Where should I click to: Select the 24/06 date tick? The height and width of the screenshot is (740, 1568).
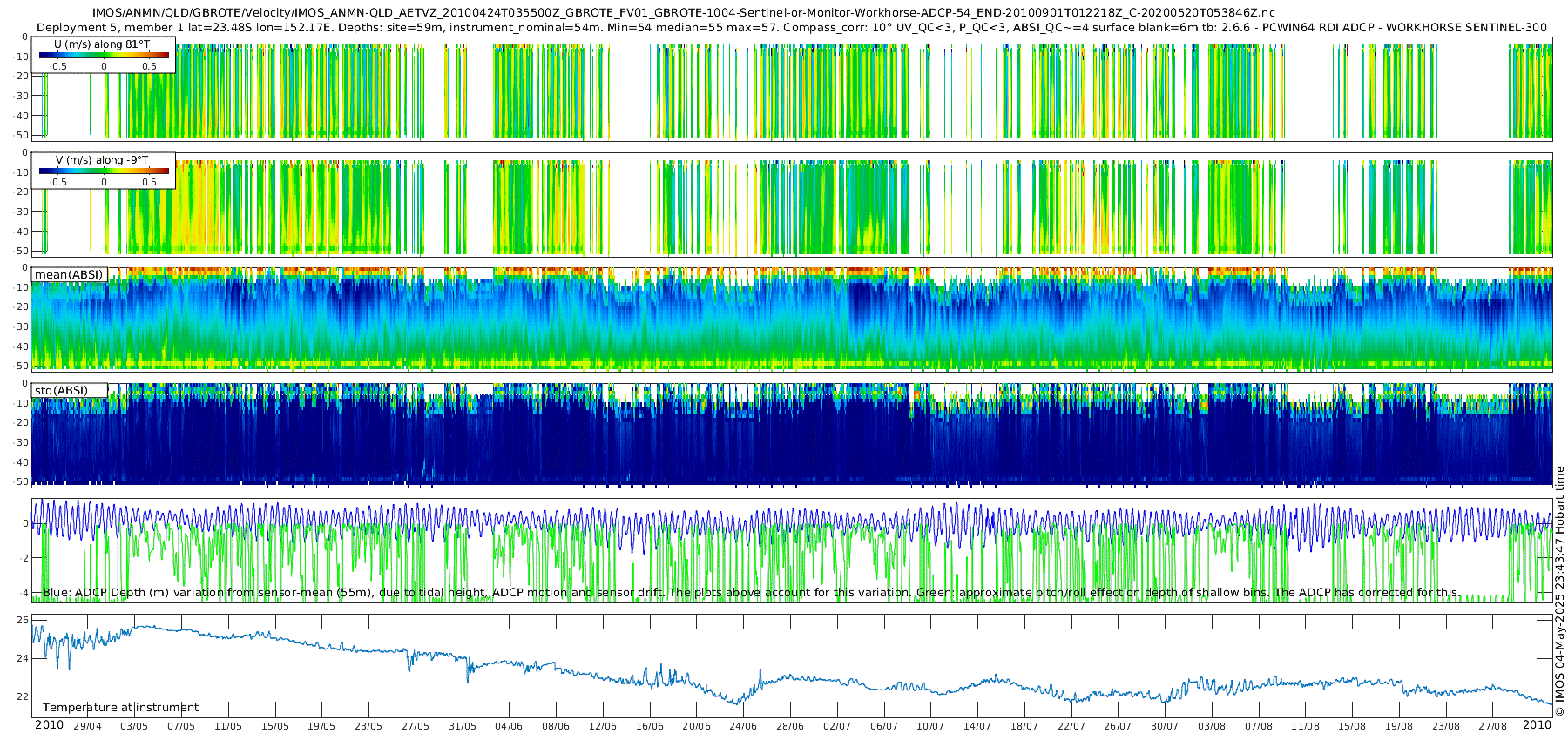pyautogui.click(x=743, y=726)
